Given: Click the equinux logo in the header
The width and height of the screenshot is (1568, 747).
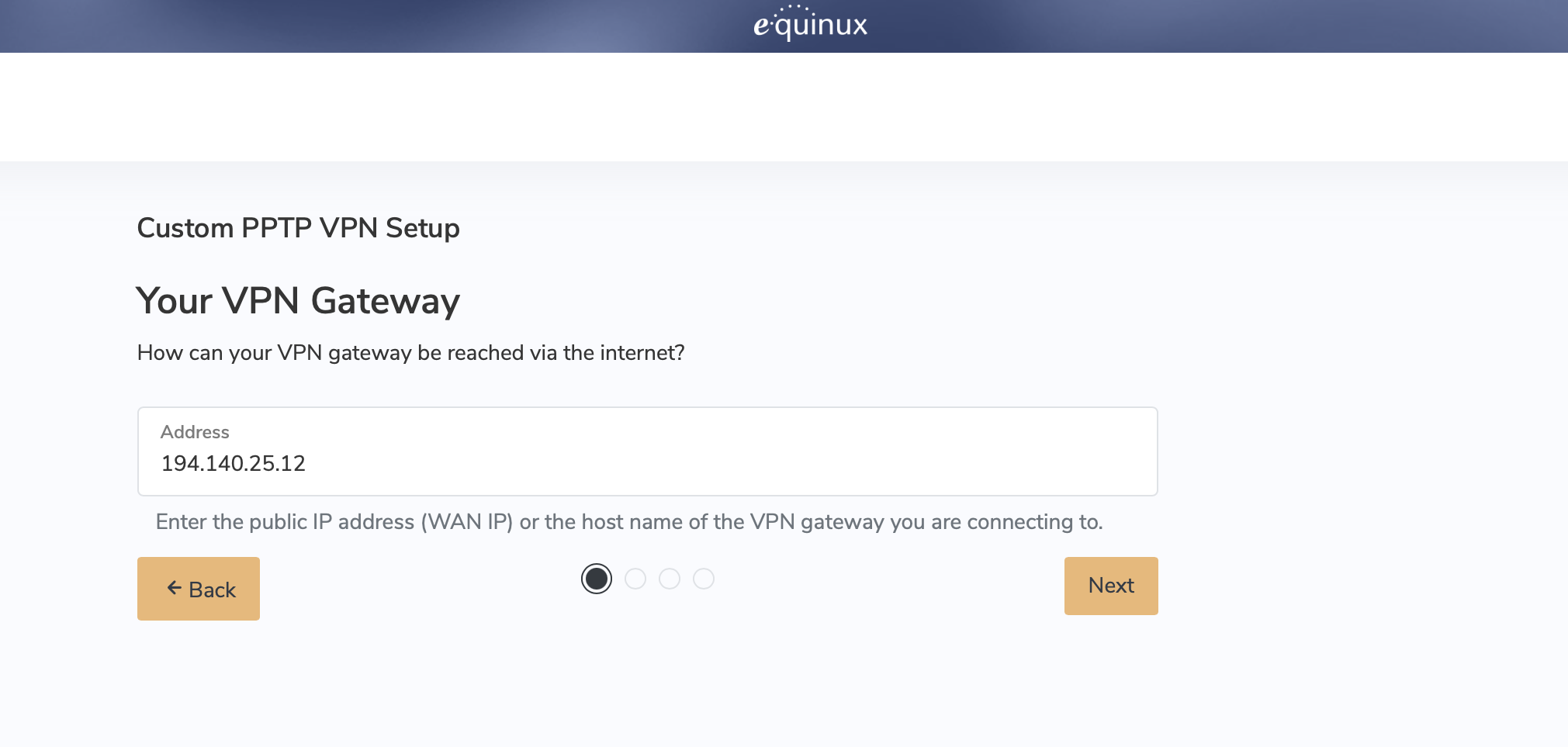Looking at the screenshot, I should click(x=810, y=24).
